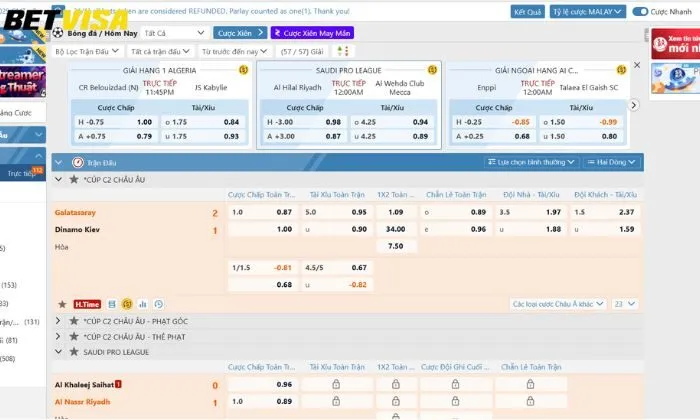Screen dimensions: 700x420
Task: Star the Saudi Pro League section
Action: click(73, 352)
